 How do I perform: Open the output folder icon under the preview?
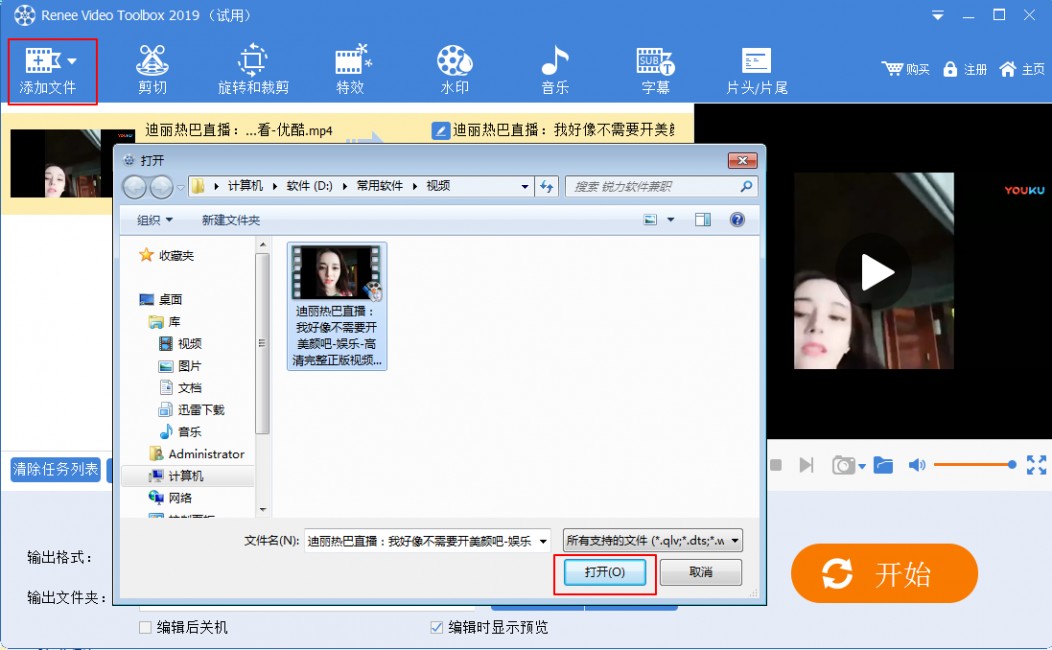pos(883,465)
